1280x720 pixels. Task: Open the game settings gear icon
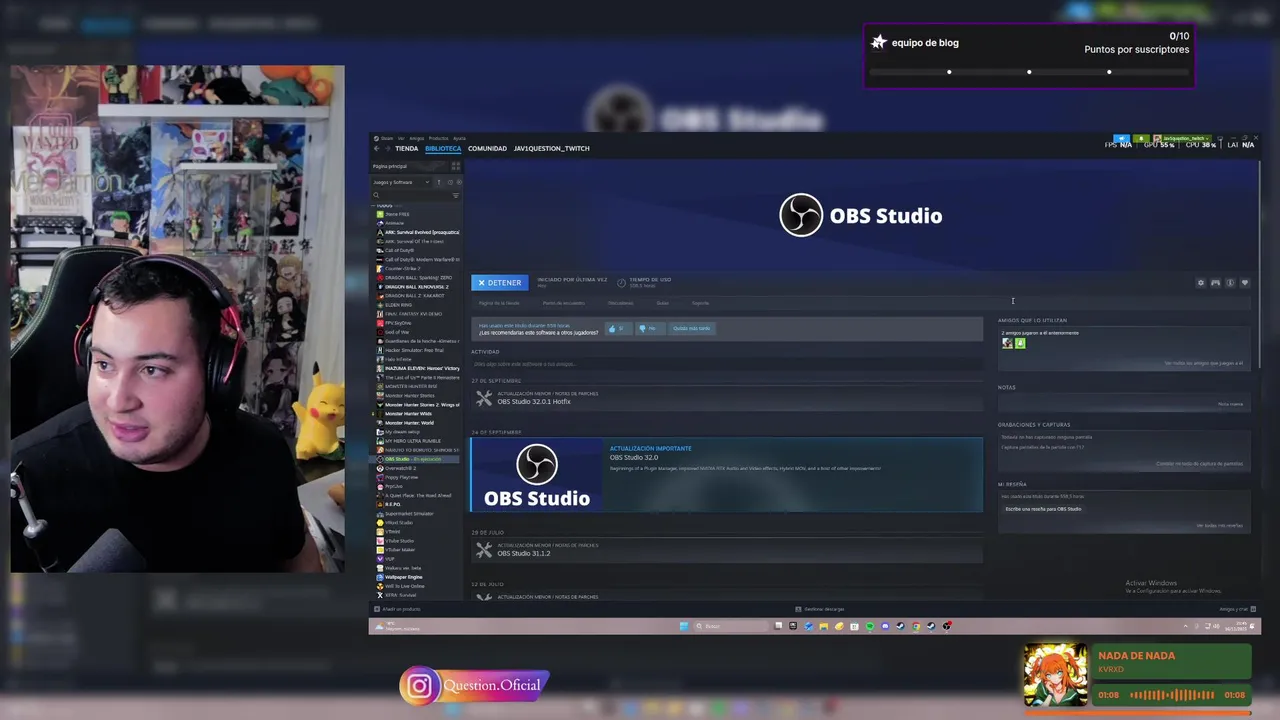1201,283
